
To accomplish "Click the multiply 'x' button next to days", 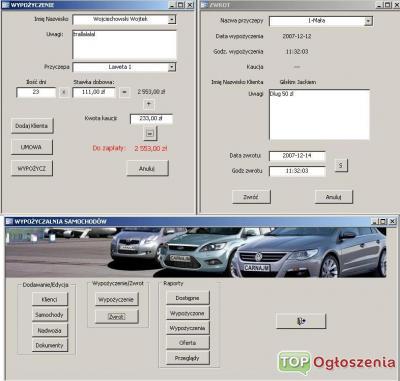I will pyautogui.click(x=64, y=92).
